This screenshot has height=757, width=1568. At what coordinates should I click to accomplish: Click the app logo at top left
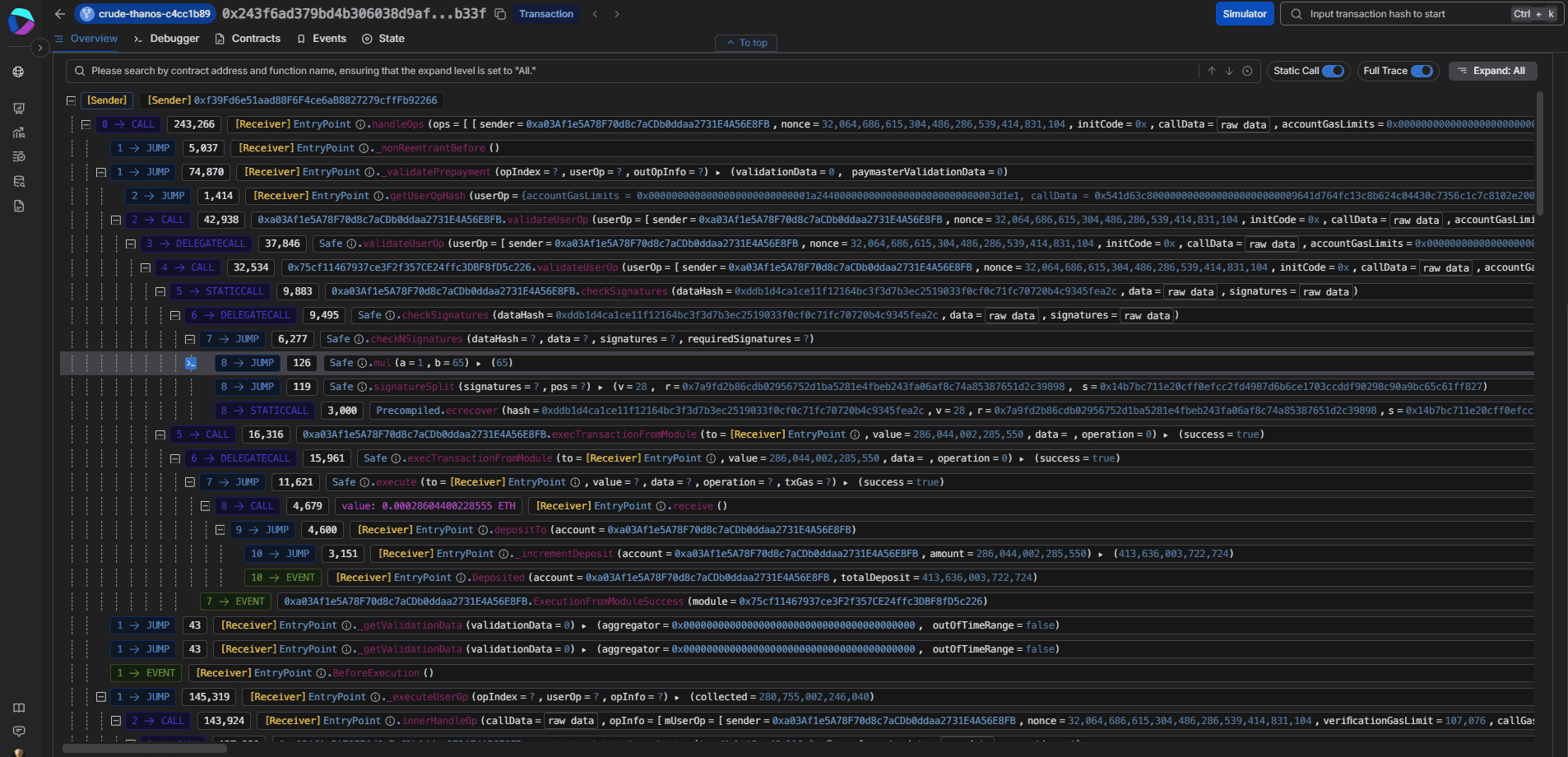point(21,21)
